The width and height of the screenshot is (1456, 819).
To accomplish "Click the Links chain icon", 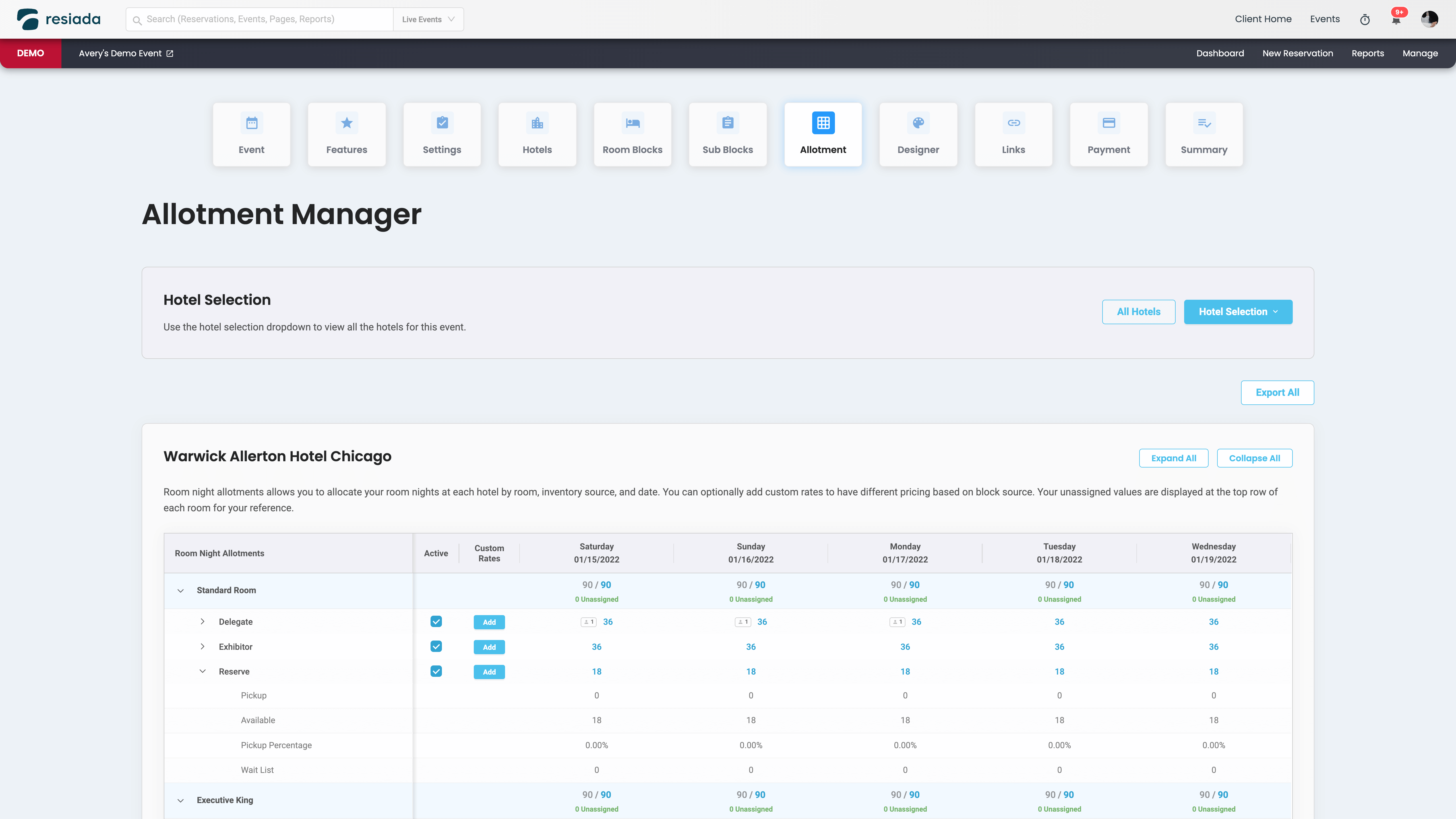I will [1014, 123].
